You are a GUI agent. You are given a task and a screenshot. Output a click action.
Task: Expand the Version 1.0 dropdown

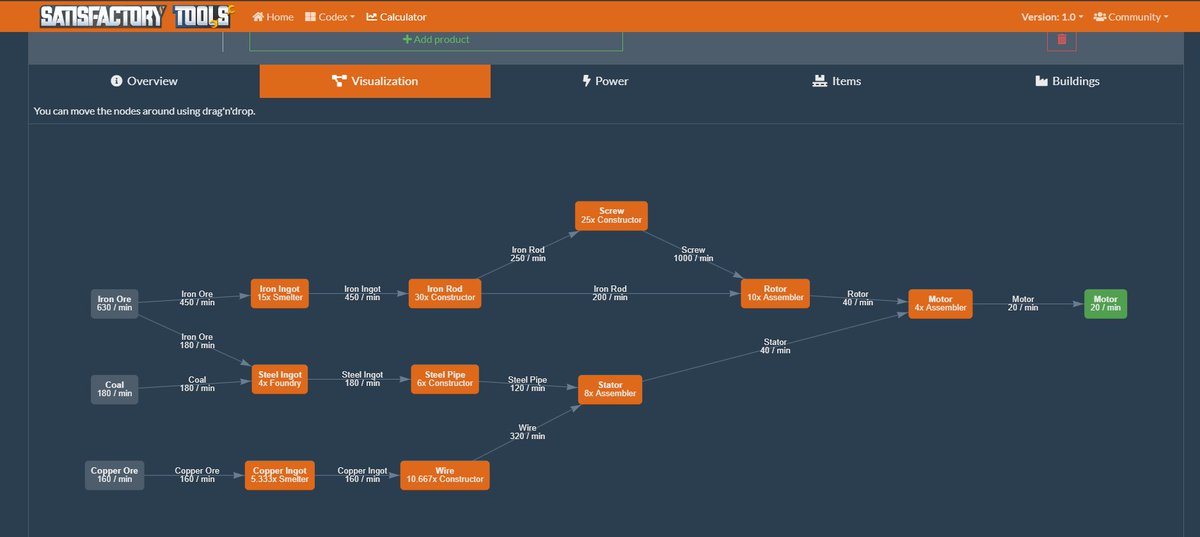tap(1051, 17)
